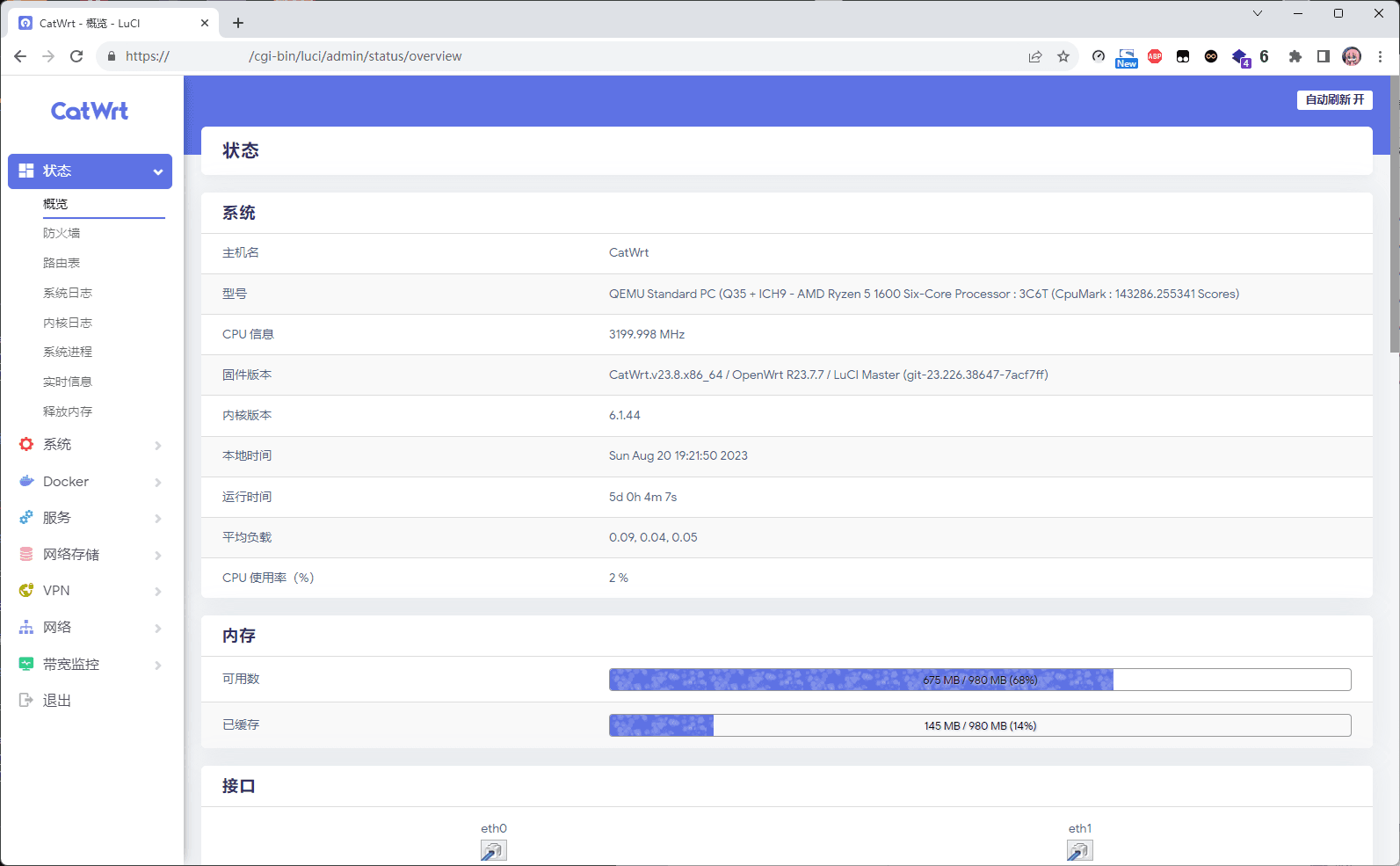The image size is (1400, 866).
Task: Click CPU frequency 3199.998 MHz value
Action: tap(647, 334)
